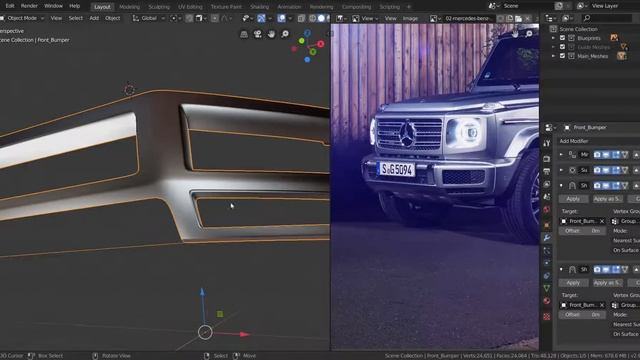Open the Tool properties tab icon

coord(547,143)
